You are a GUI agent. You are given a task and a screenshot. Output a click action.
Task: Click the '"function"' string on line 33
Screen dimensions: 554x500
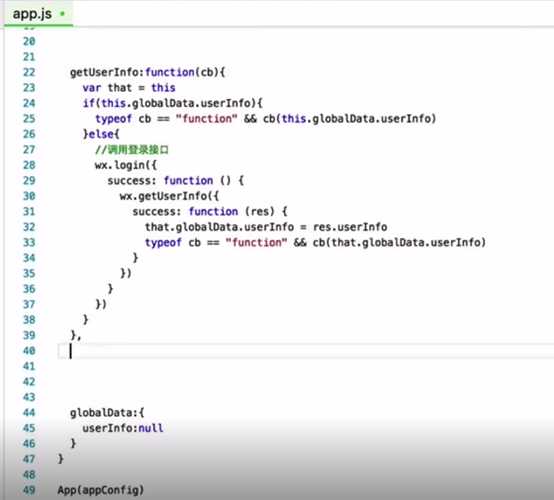pos(256,242)
